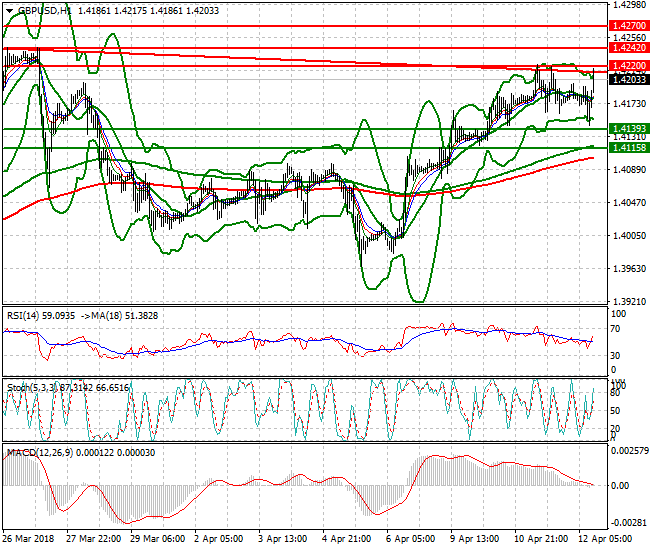Click the 2 Apr 05:00 time label

coord(219,539)
